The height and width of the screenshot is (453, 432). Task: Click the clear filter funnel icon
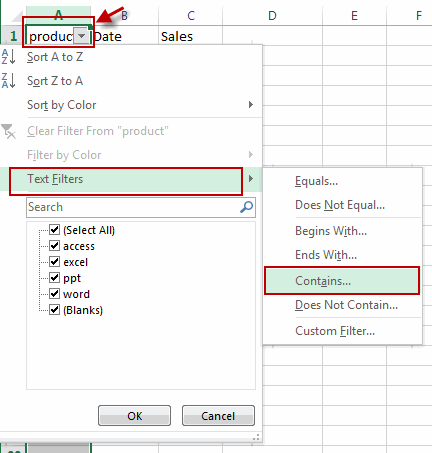8,131
